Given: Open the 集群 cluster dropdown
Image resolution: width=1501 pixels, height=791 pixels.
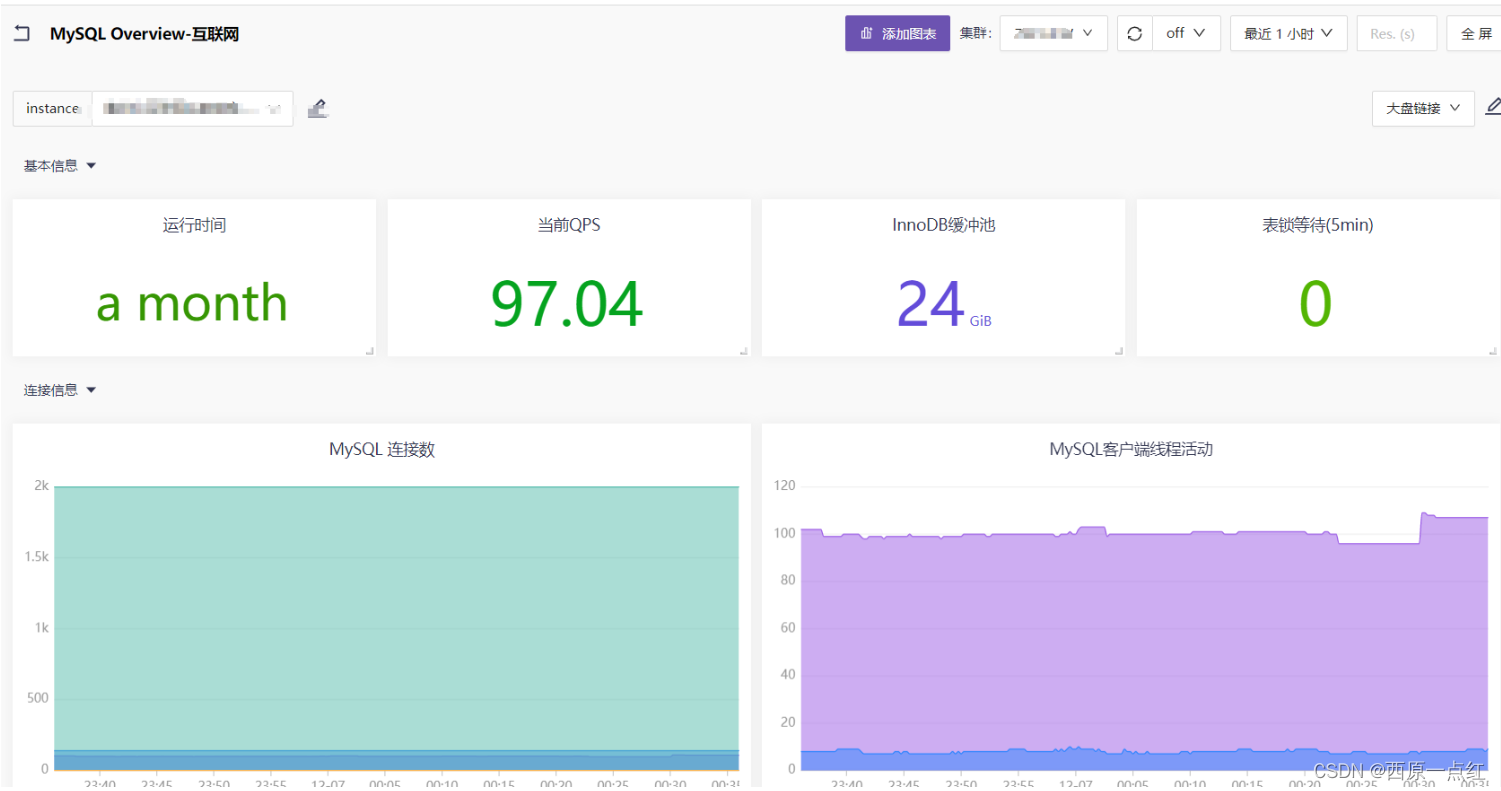Looking at the screenshot, I should click(x=1054, y=33).
